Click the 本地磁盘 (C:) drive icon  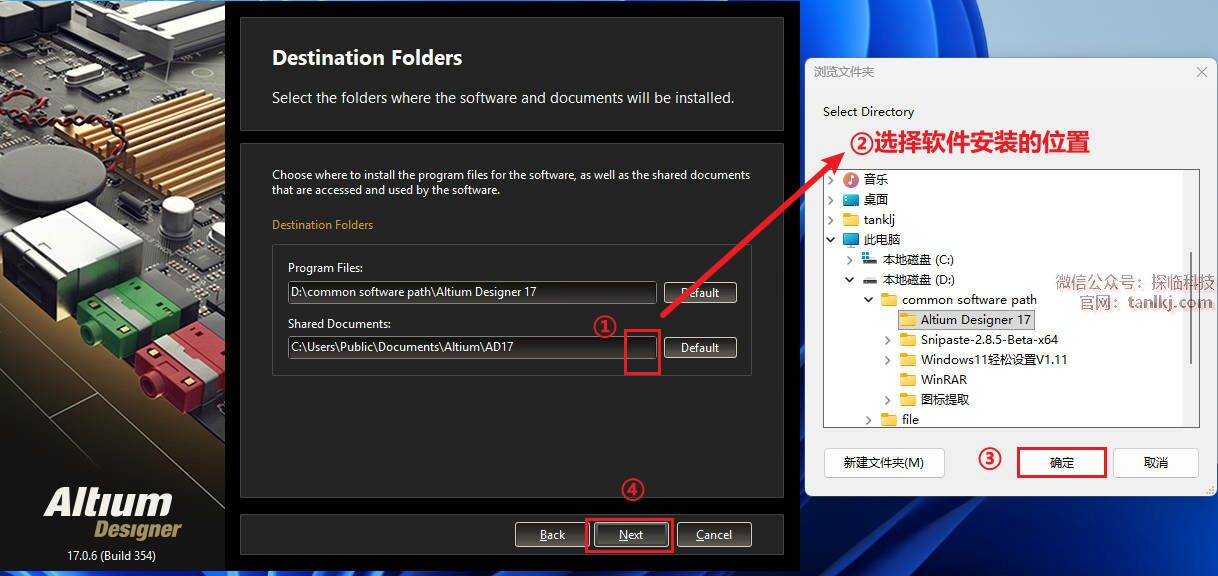(x=869, y=260)
